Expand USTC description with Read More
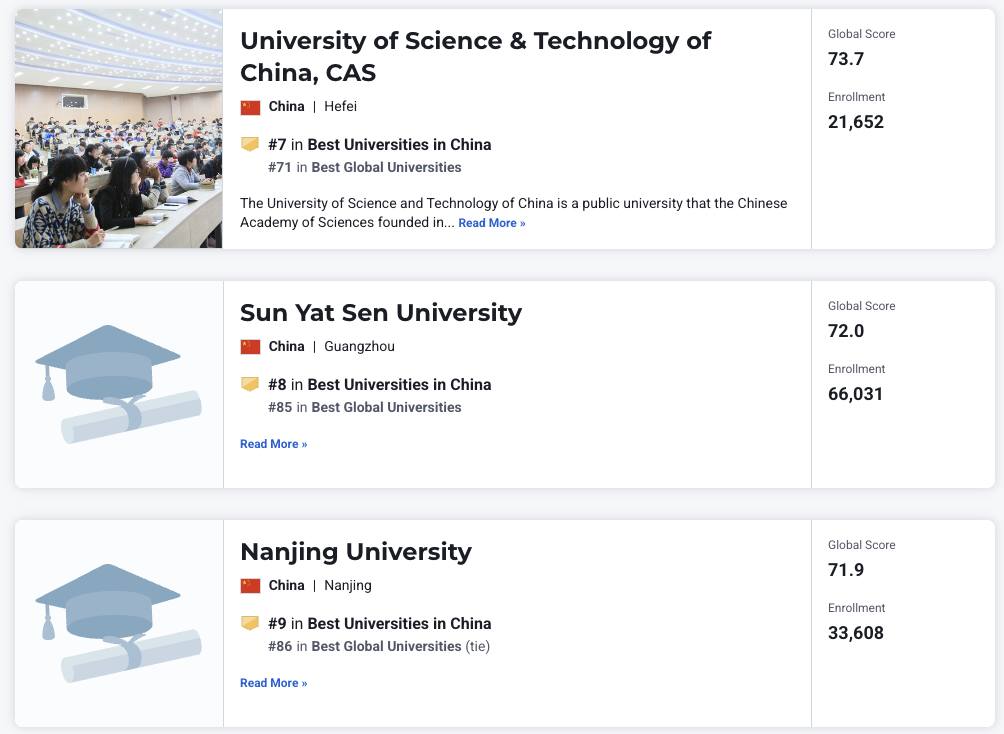Image resolution: width=1004 pixels, height=734 pixels. (x=491, y=223)
